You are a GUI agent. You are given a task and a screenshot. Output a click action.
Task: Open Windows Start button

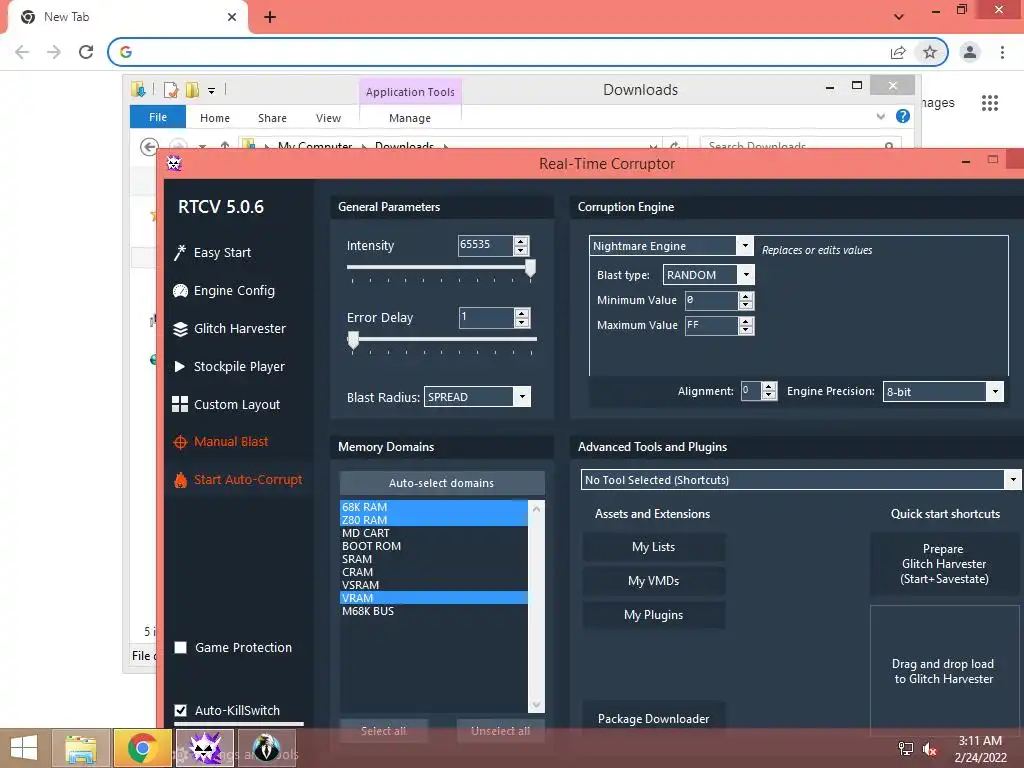point(24,748)
